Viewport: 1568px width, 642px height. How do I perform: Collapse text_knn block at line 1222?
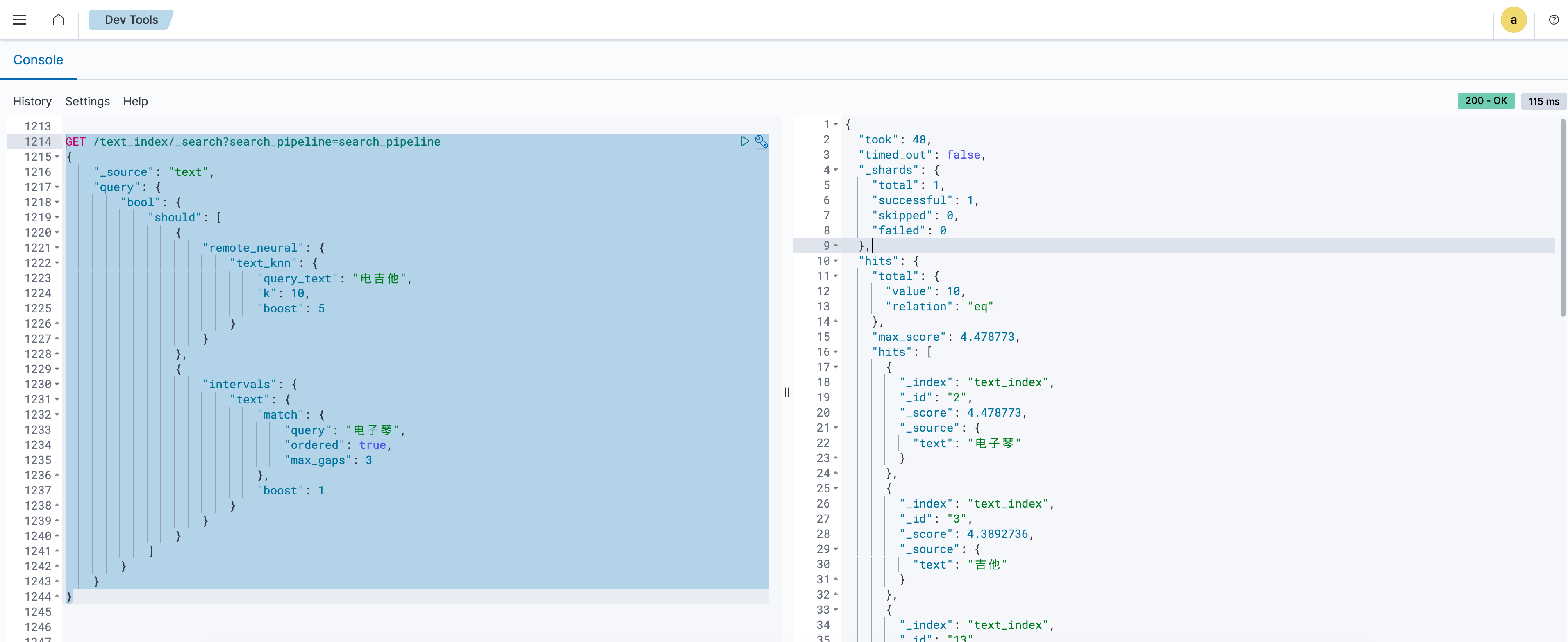[57, 263]
